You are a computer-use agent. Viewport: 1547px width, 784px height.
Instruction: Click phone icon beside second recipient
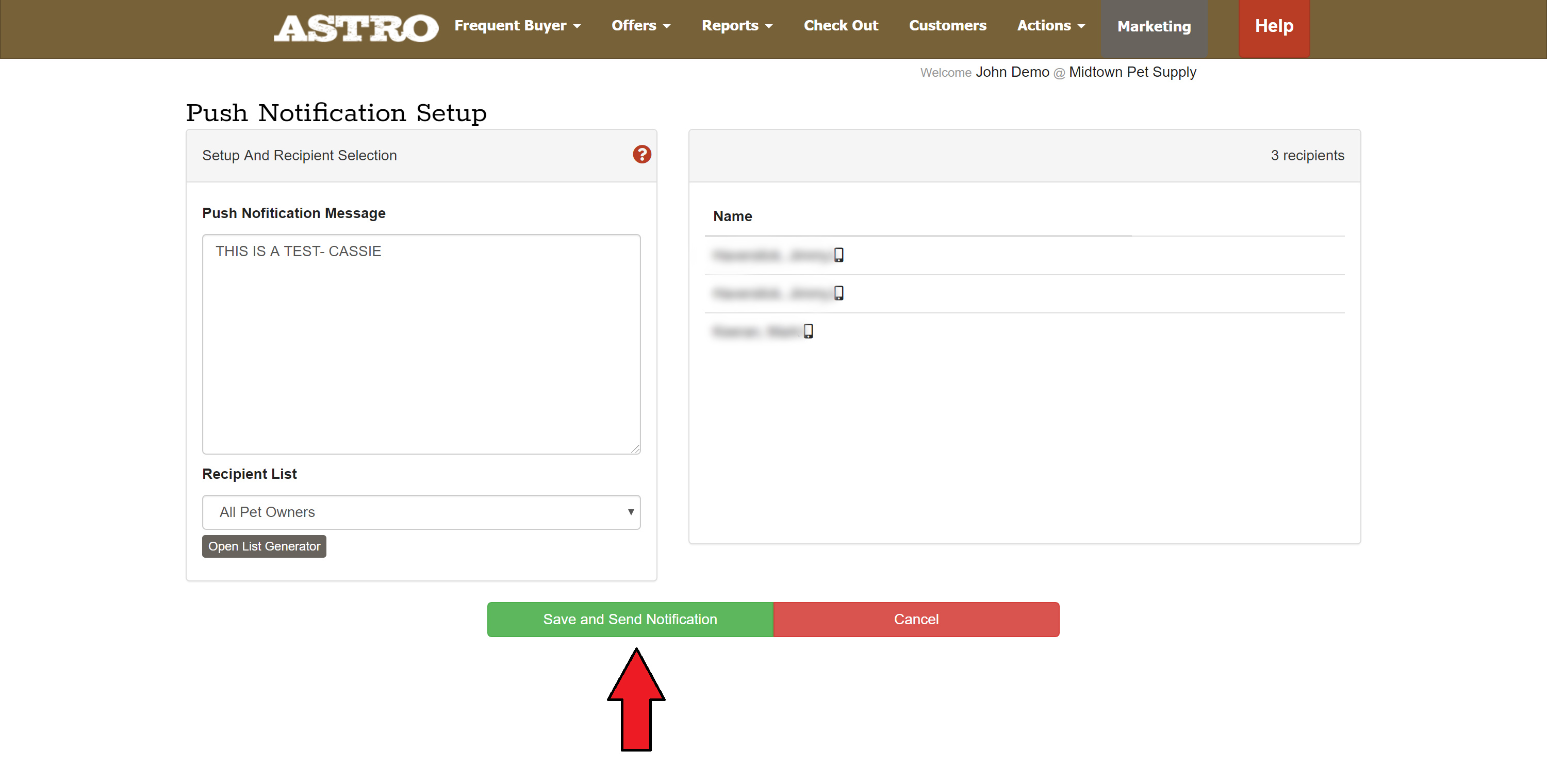(x=838, y=293)
